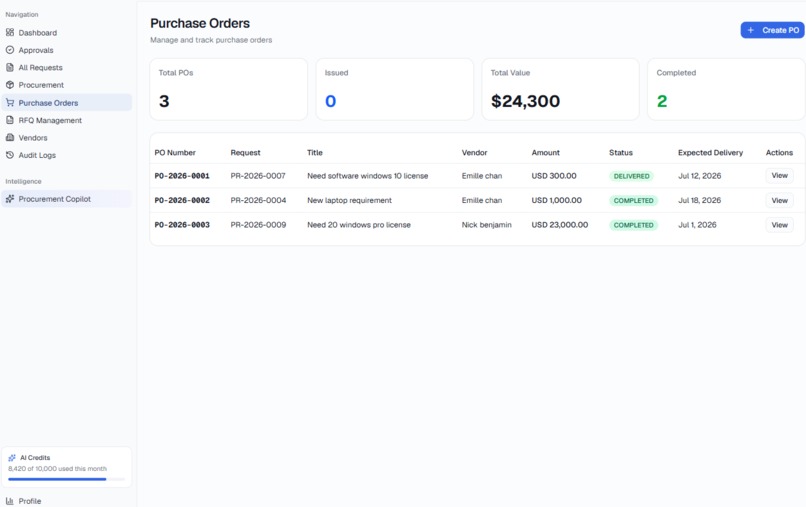Click amount USD 300.00
Viewport: 806px width, 507px height.
(x=554, y=176)
